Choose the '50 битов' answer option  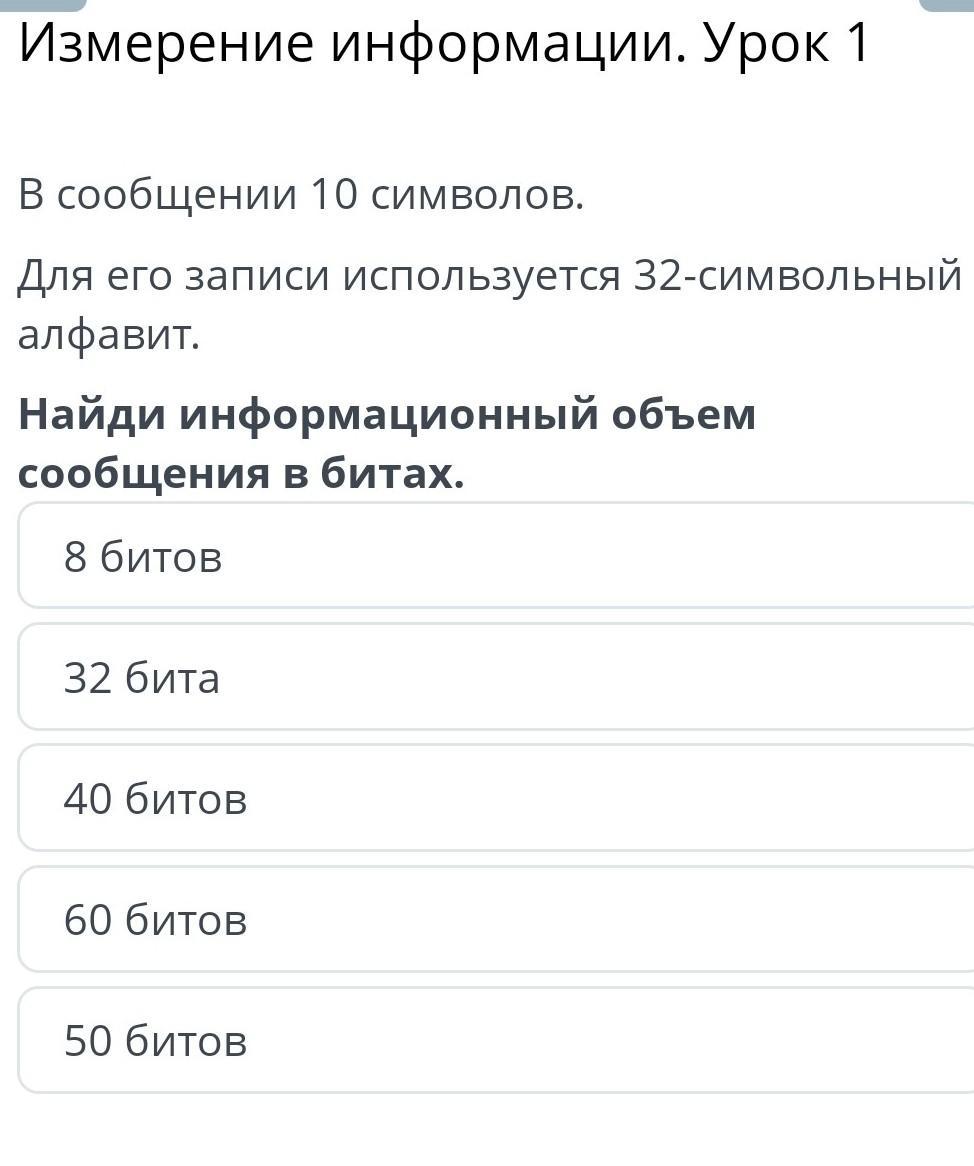pyautogui.click(x=496, y=1041)
